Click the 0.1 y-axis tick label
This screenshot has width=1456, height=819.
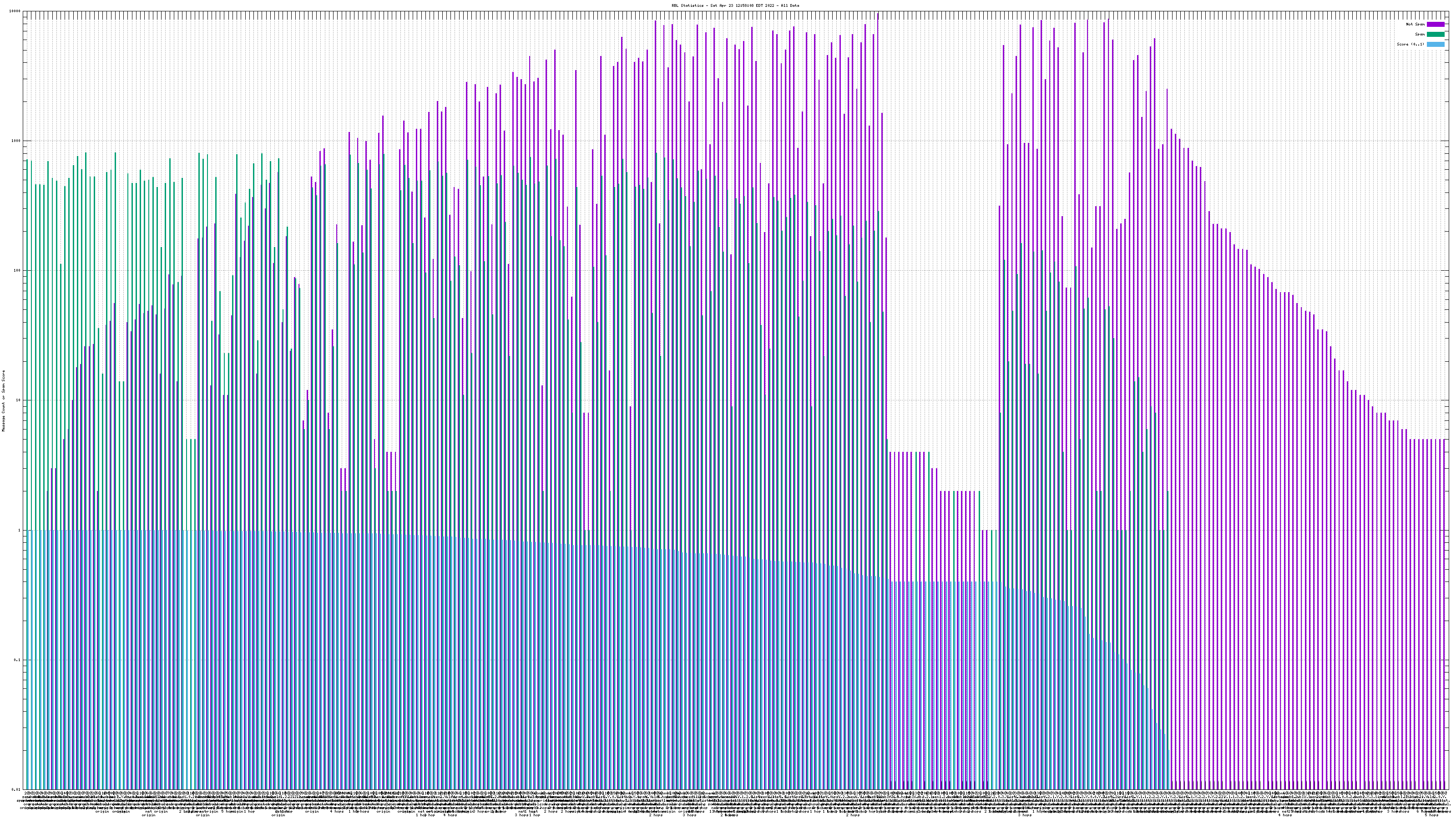point(18,660)
